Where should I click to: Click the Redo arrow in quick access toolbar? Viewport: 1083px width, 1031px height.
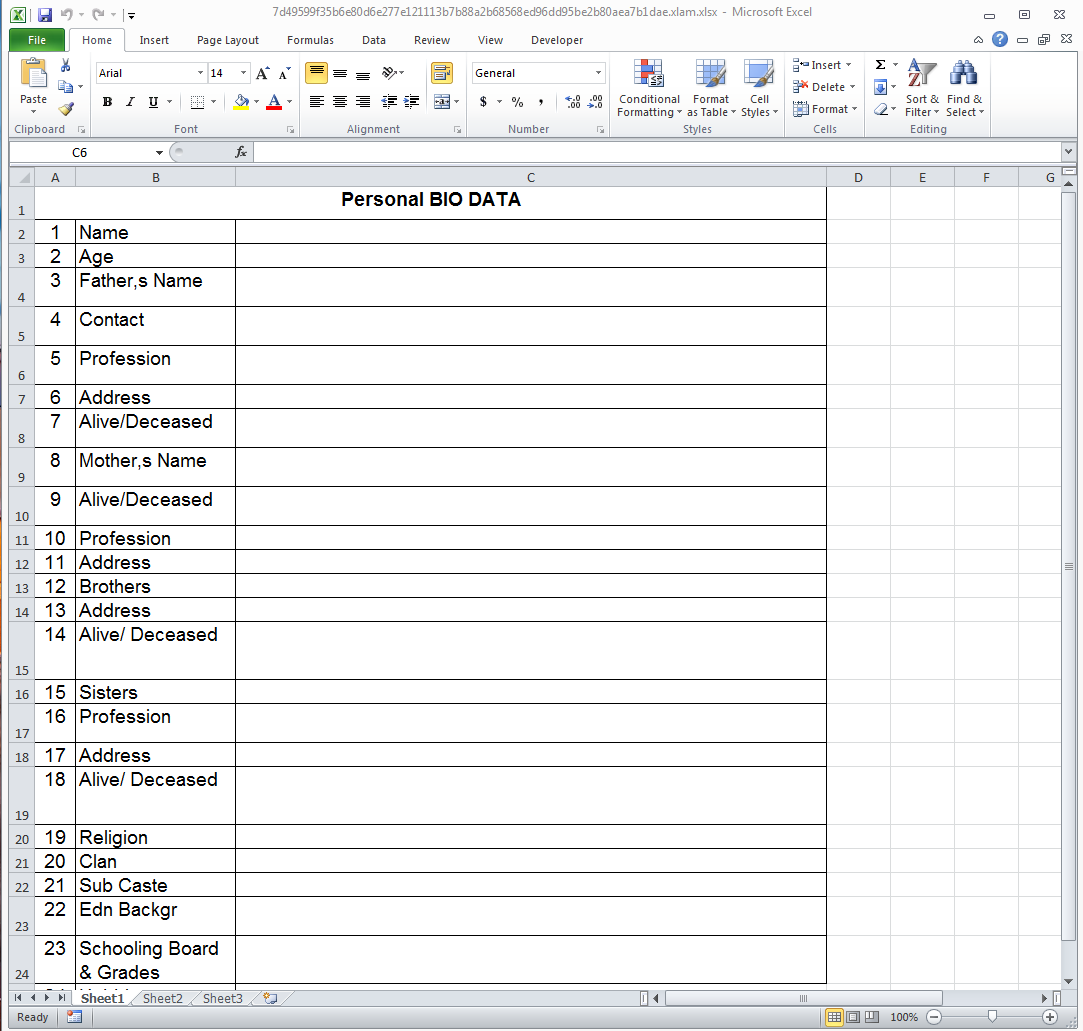98,14
